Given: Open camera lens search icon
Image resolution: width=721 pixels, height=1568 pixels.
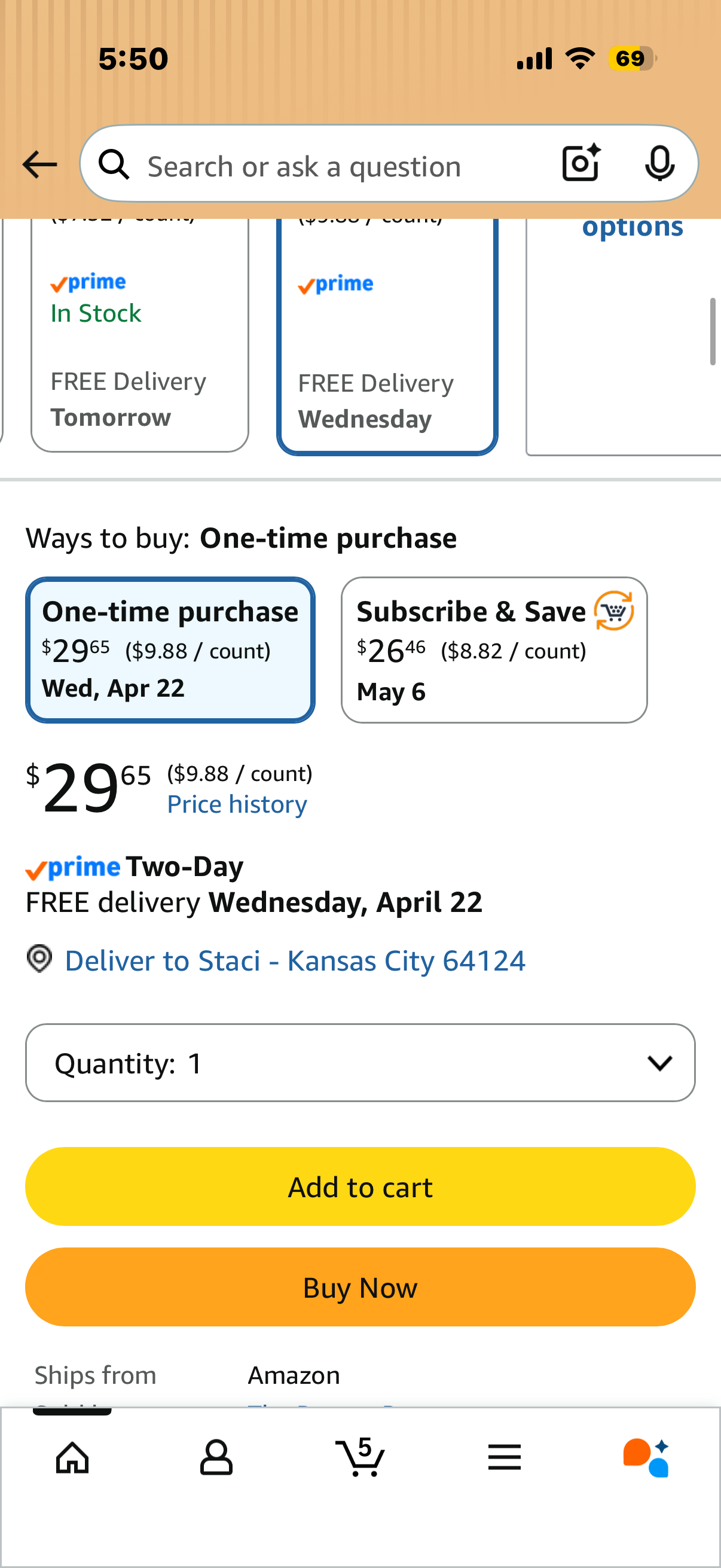Looking at the screenshot, I should pyautogui.click(x=581, y=163).
